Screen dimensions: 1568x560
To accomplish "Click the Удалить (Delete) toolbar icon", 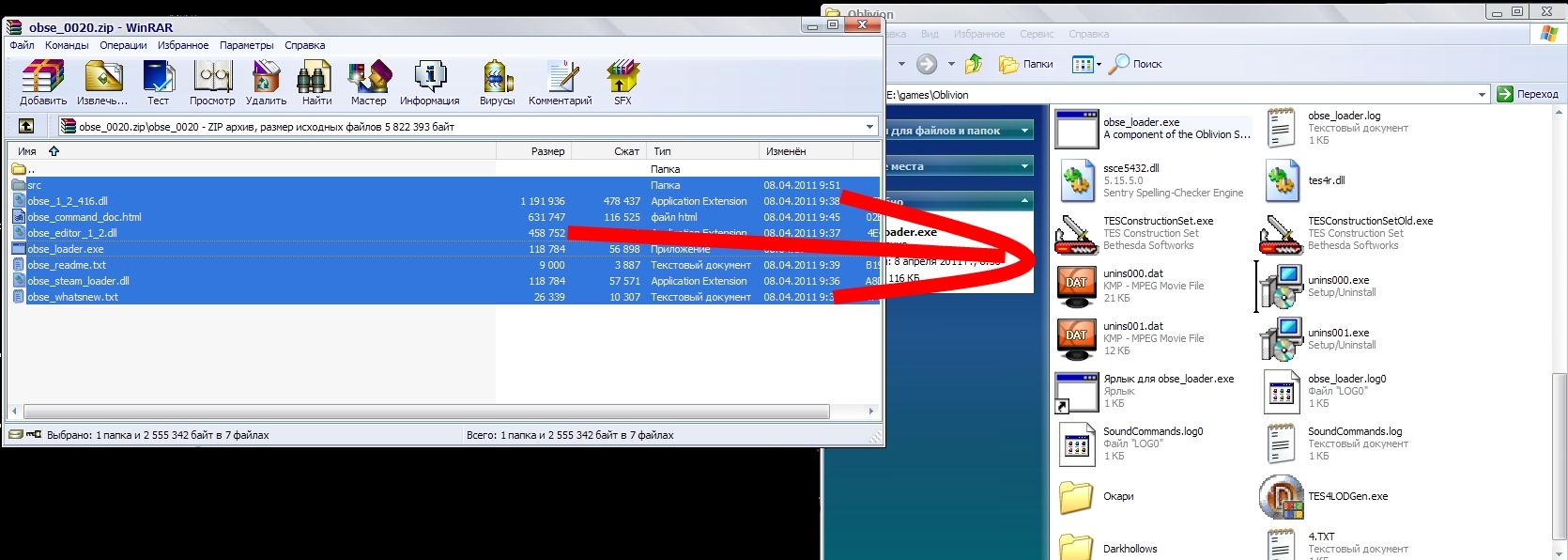I will tap(266, 82).
